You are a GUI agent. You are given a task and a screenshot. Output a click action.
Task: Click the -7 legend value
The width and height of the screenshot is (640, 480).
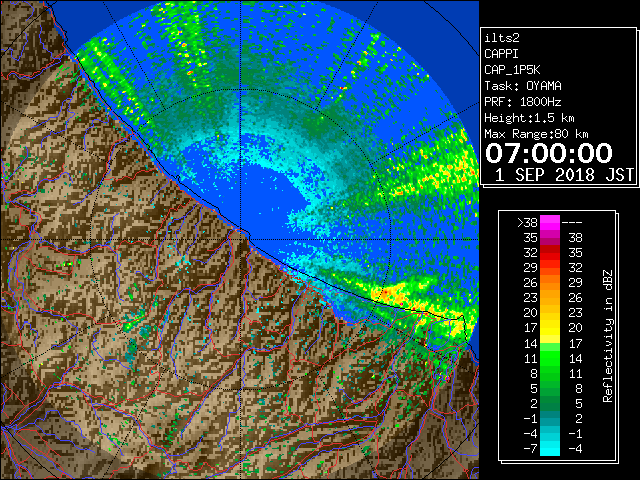530,449
